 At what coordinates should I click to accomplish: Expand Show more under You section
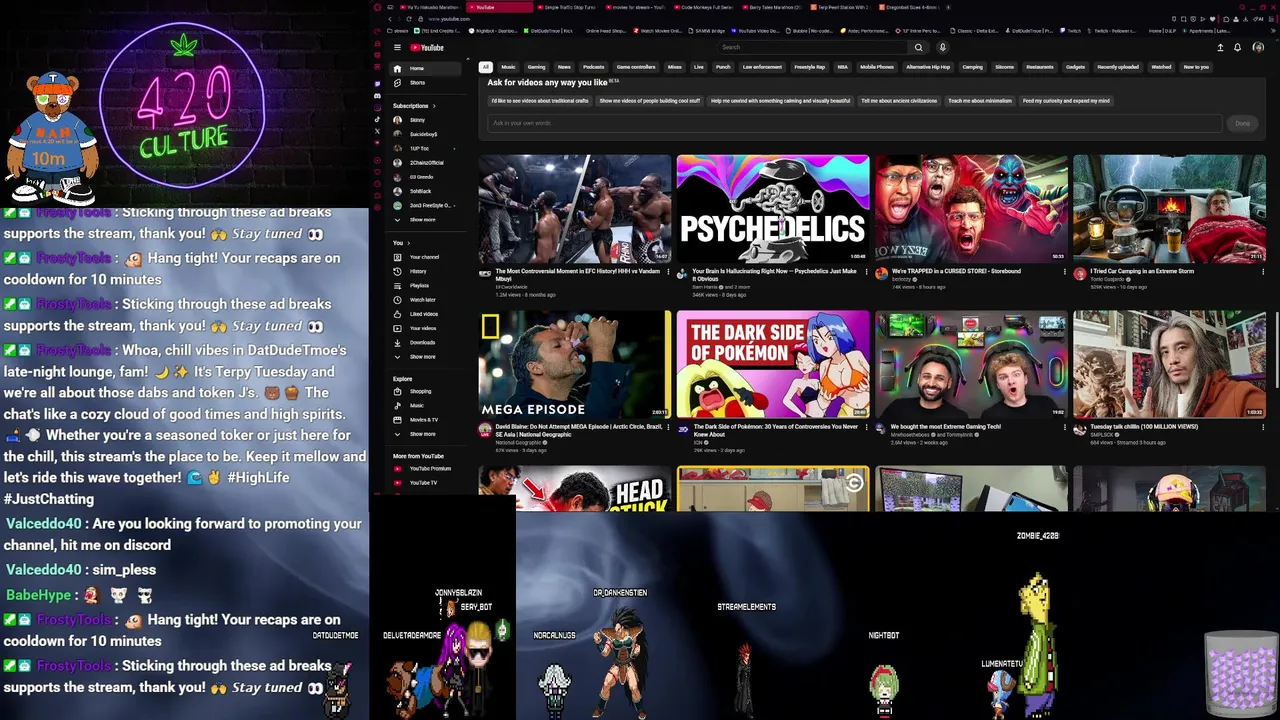coord(425,356)
